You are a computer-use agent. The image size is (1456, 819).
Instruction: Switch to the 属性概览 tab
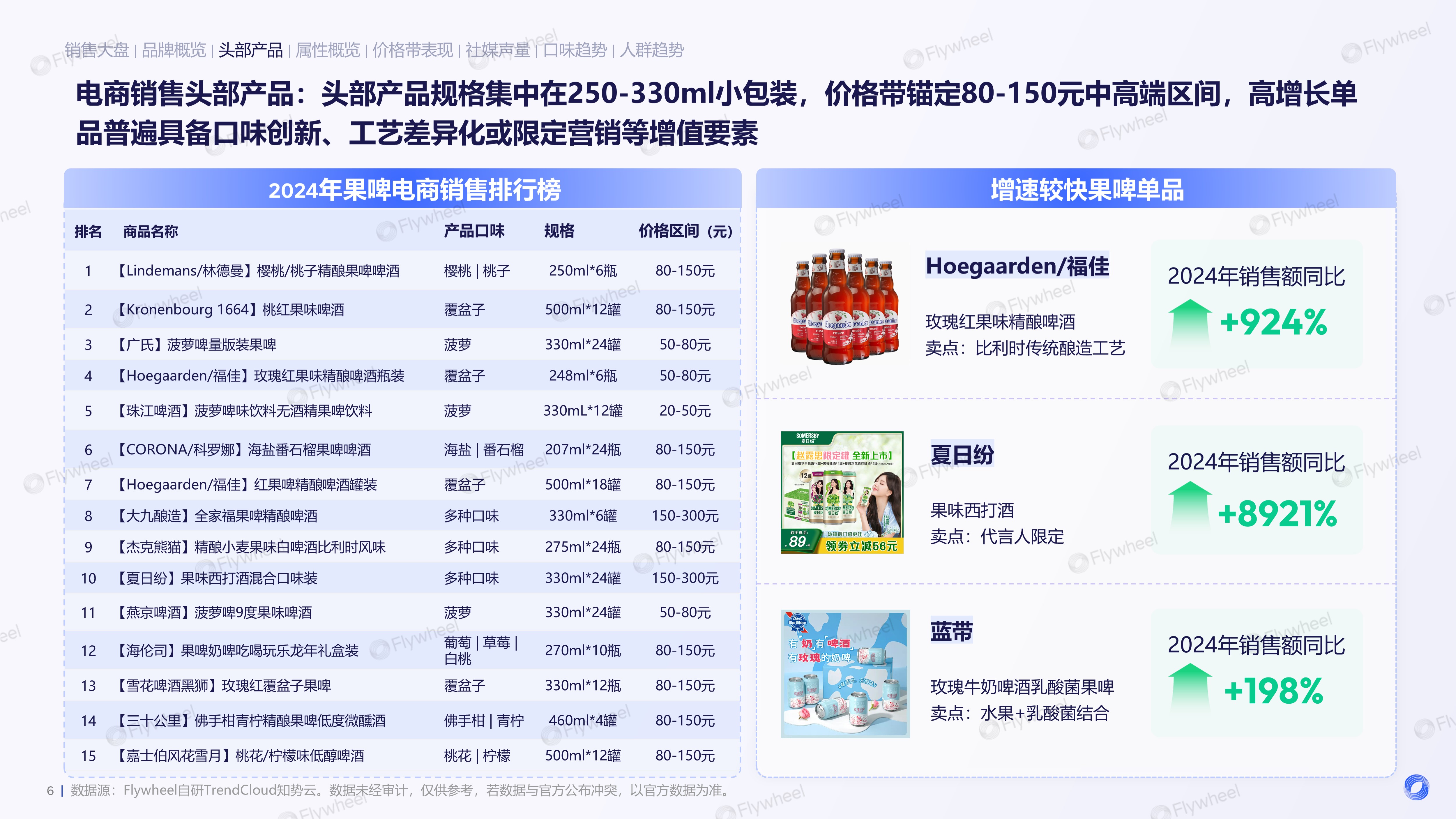[328, 50]
